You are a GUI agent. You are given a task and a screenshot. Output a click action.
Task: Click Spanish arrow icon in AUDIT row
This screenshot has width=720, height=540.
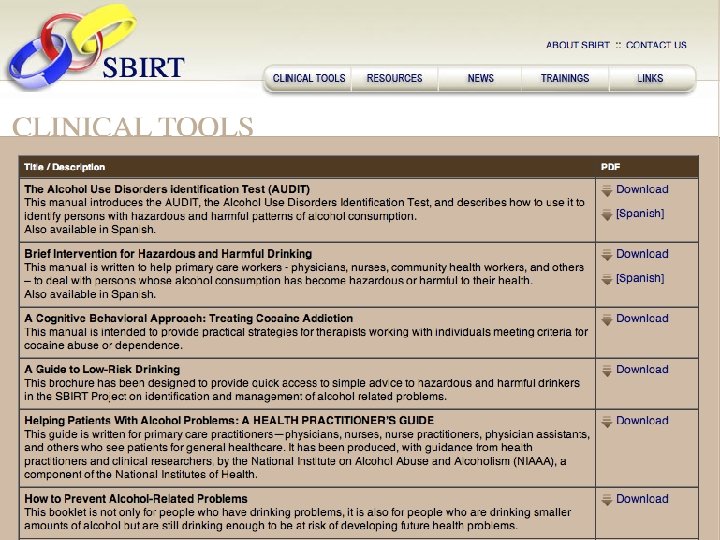(607, 214)
